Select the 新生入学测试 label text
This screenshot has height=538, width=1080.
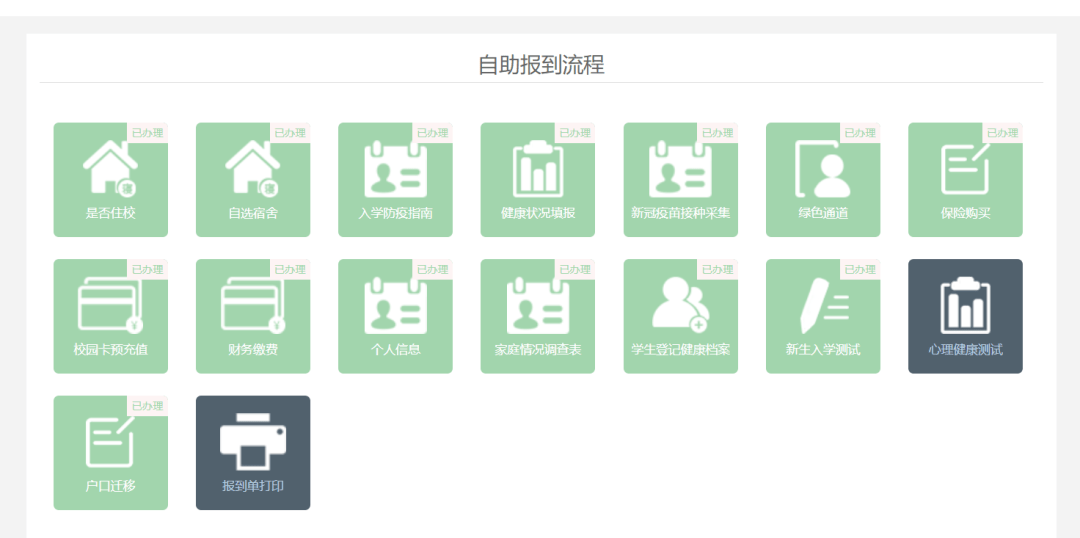point(823,350)
